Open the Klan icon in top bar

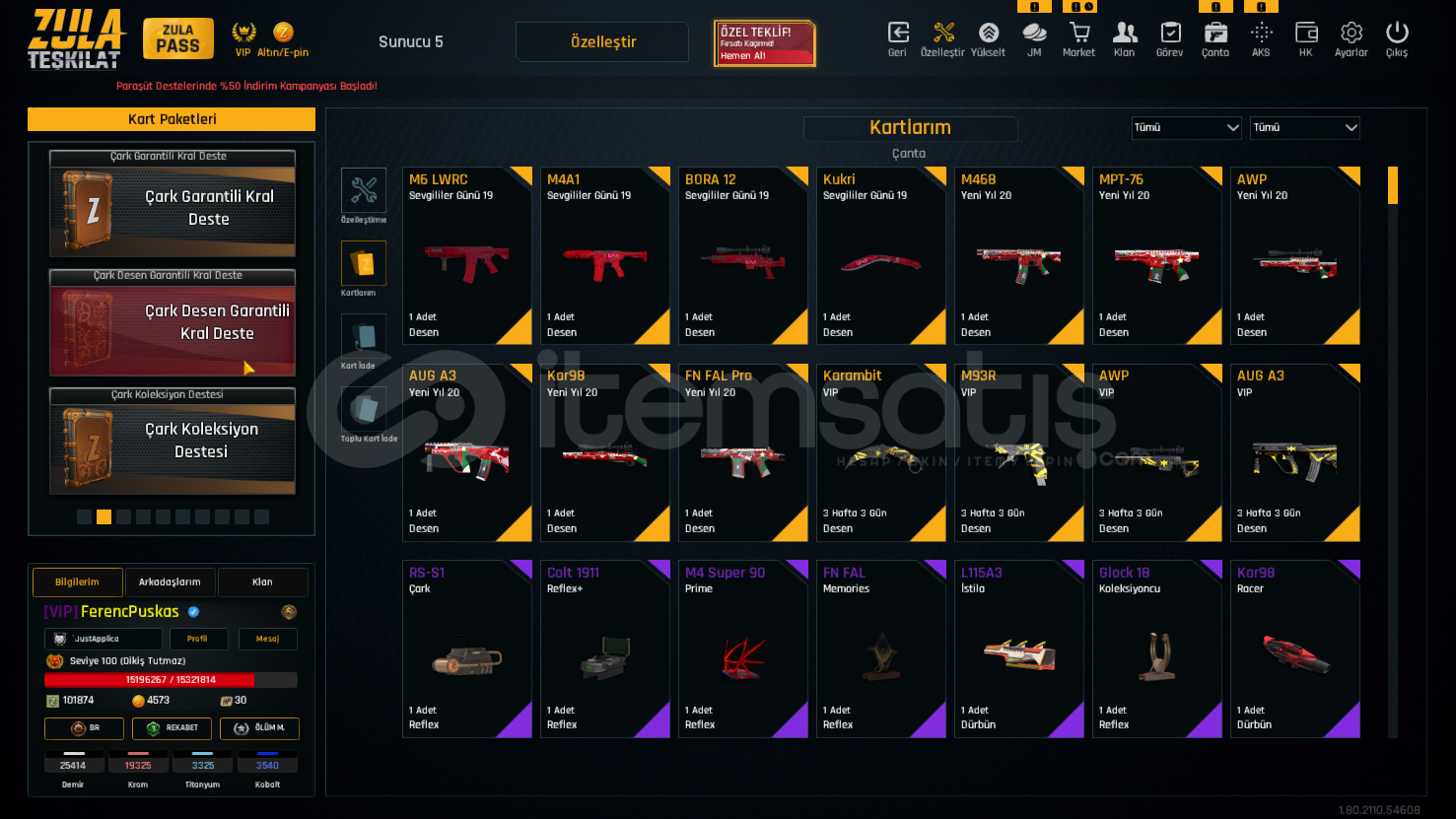coord(1124,34)
